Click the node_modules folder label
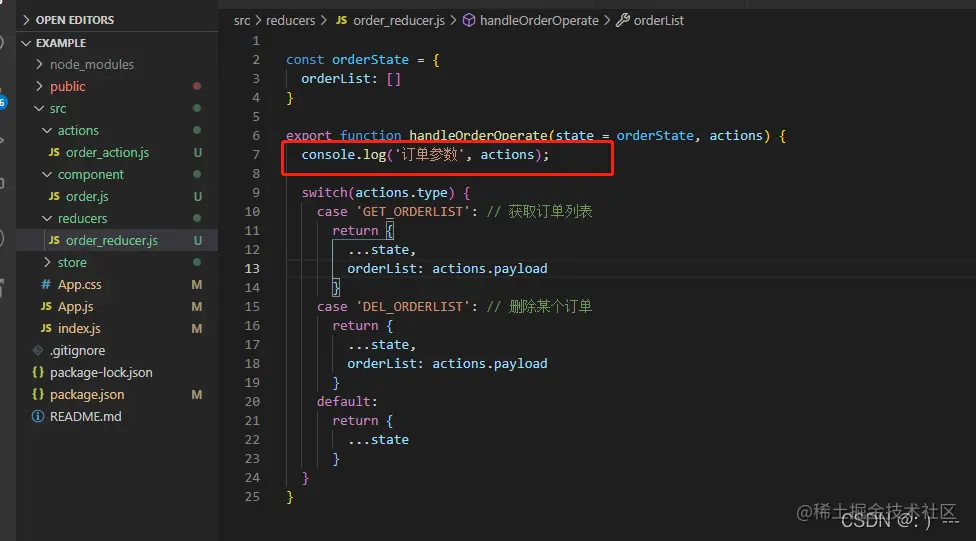Viewport: 976px width, 541px height. (92, 64)
